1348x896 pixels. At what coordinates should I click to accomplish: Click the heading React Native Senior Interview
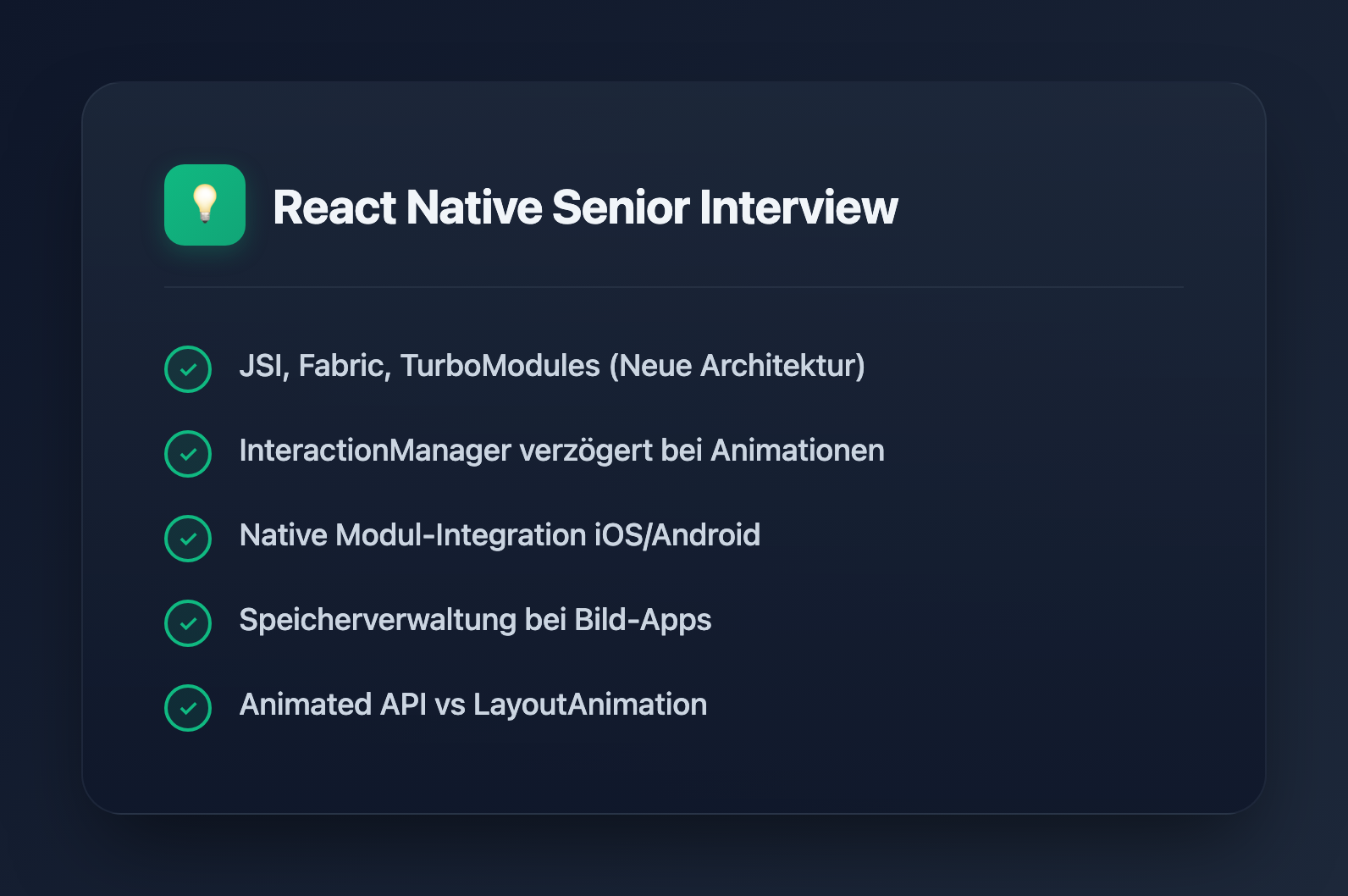click(585, 207)
